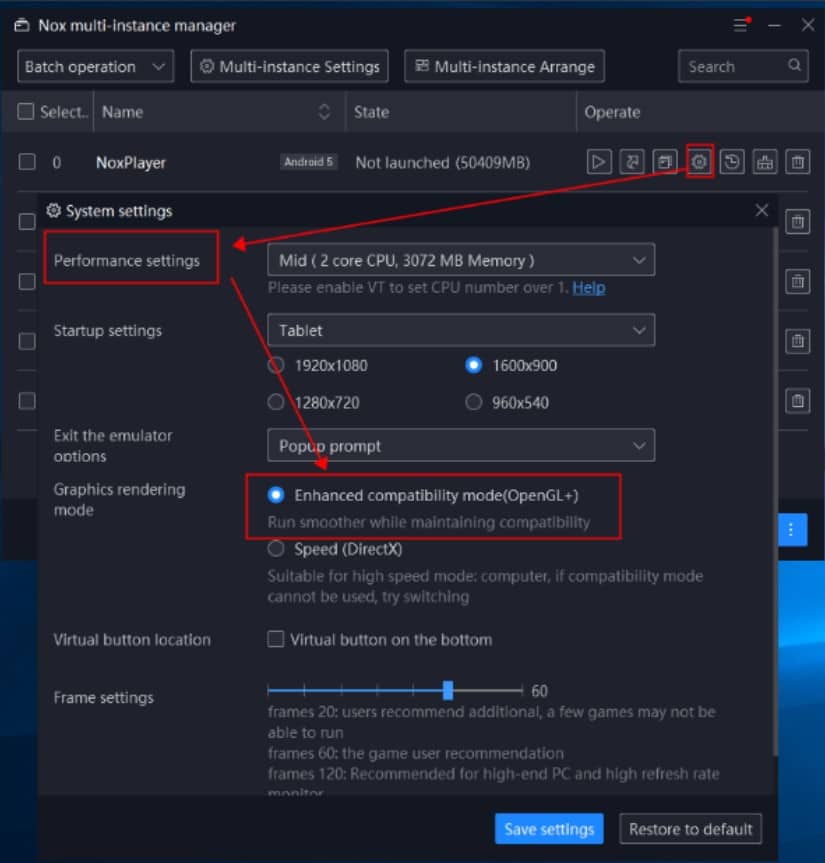Click the Virtual button location label
This screenshot has height=863, width=825.
coord(132,640)
